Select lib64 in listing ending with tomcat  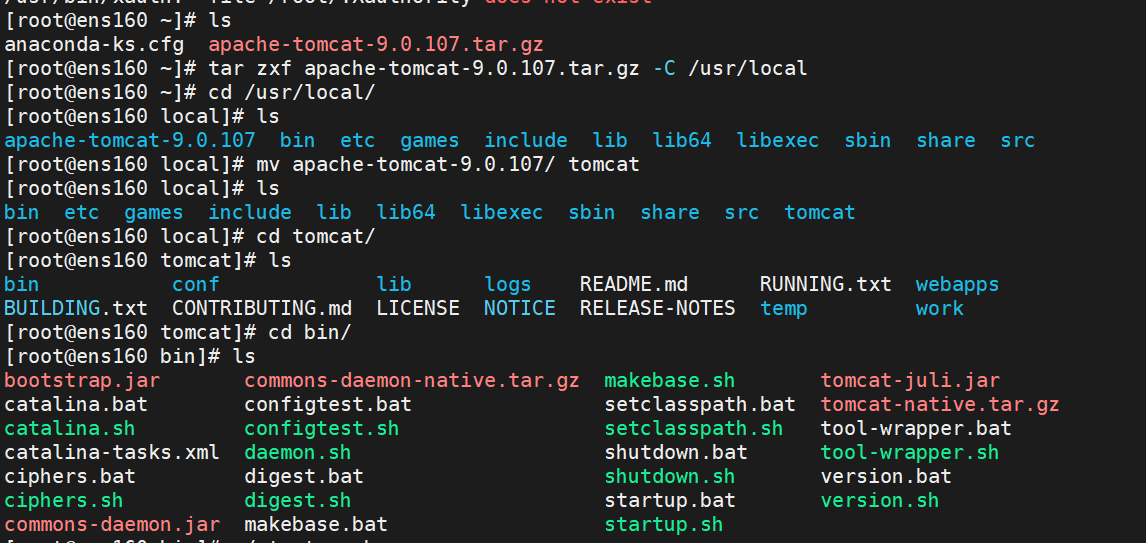click(406, 213)
